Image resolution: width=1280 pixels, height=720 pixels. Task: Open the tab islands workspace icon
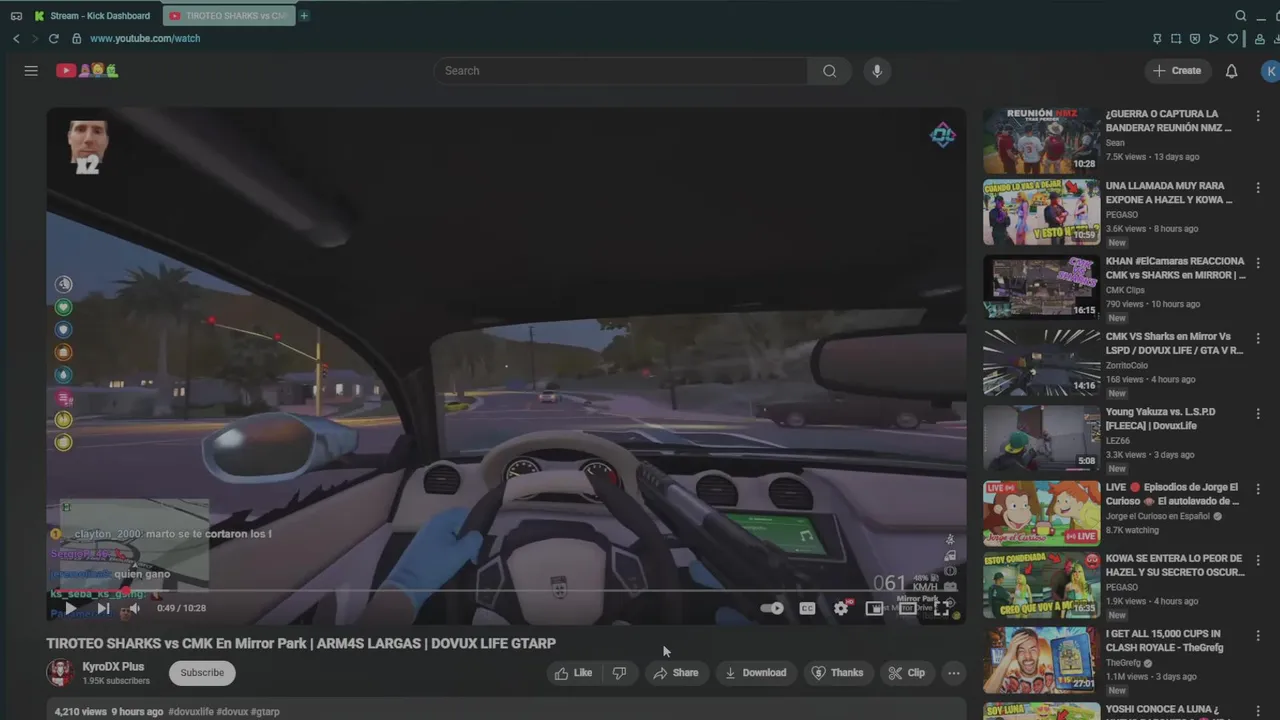16,16
